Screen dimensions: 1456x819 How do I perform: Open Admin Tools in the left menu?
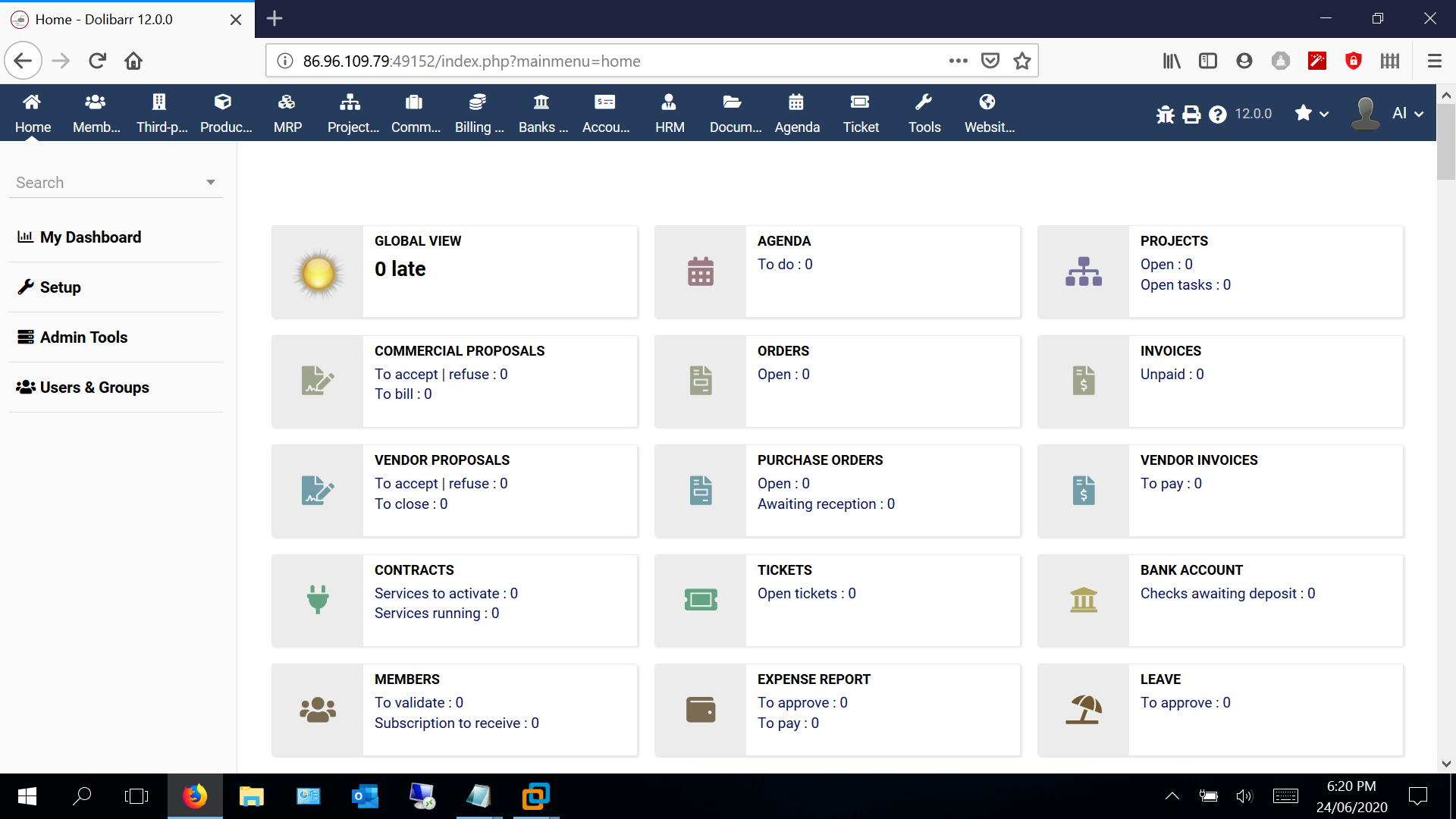(83, 337)
